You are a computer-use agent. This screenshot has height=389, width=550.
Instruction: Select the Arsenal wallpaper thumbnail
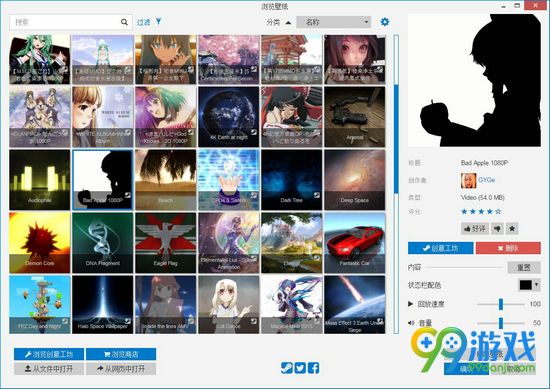pos(355,117)
